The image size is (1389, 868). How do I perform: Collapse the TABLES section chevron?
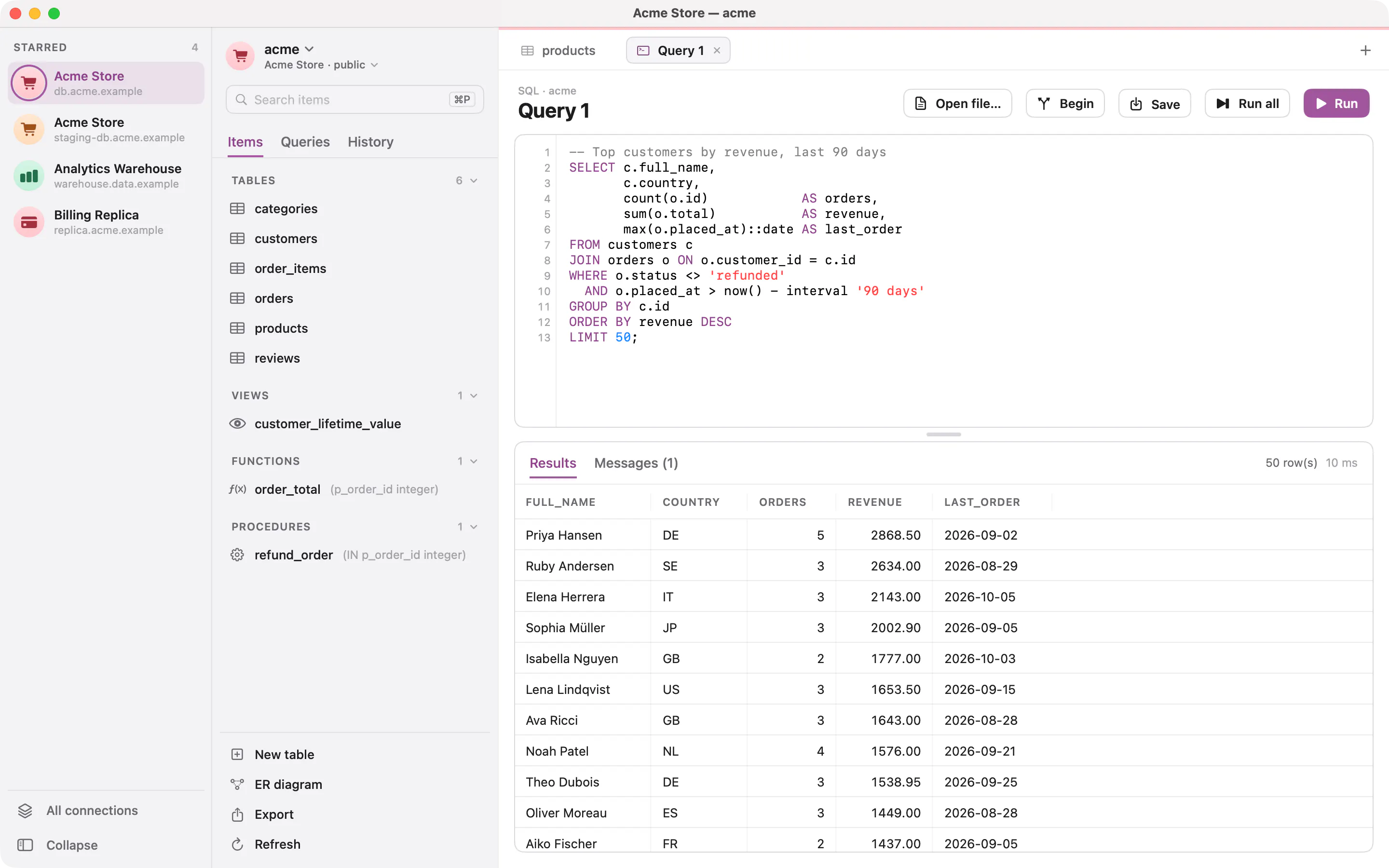474,180
